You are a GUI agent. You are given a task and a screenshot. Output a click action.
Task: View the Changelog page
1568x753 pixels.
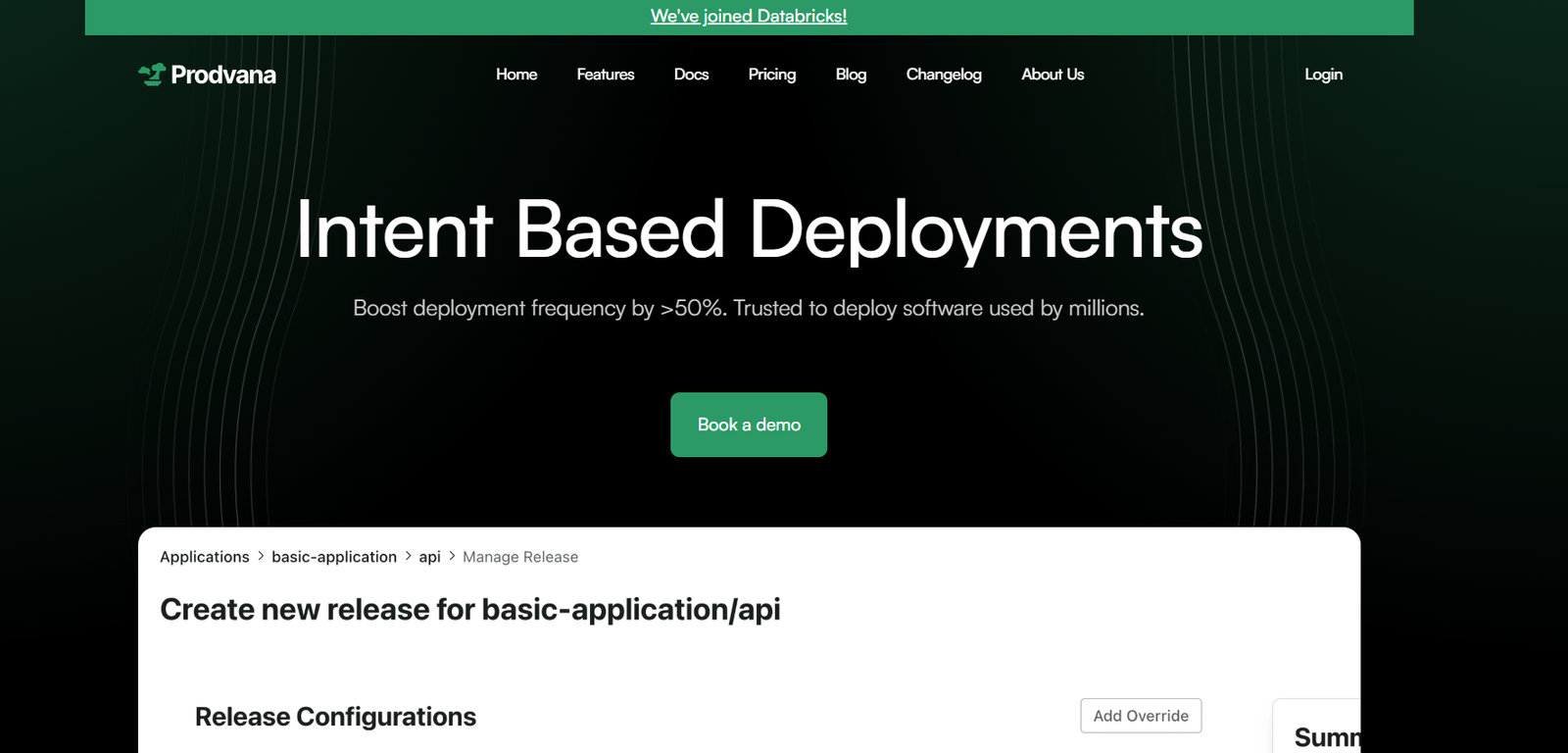pos(943,75)
